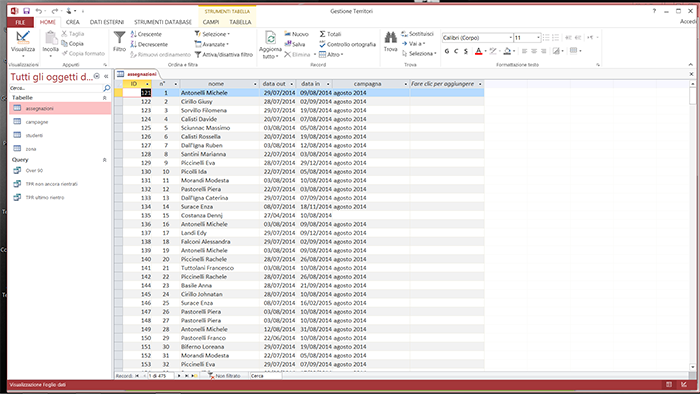Open the Over 90 query
Image resolution: width=700 pixels, height=394 pixels.
[x=34, y=170]
